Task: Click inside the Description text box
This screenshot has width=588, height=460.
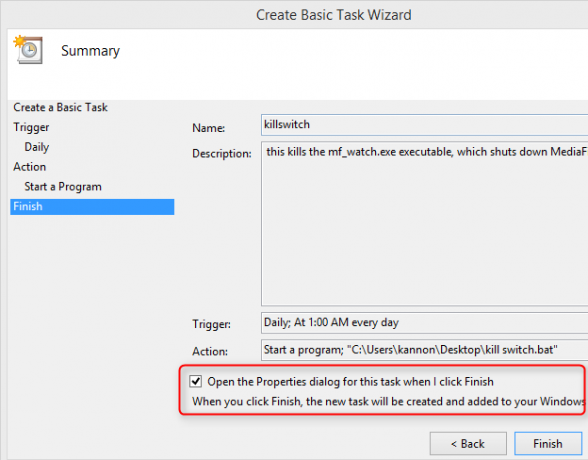Action: click(x=424, y=224)
